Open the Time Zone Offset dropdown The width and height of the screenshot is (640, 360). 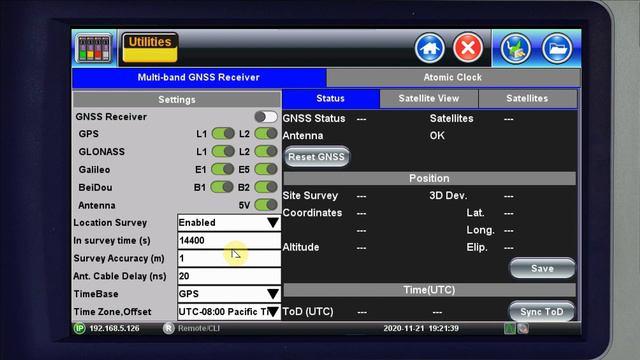pos(229,312)
